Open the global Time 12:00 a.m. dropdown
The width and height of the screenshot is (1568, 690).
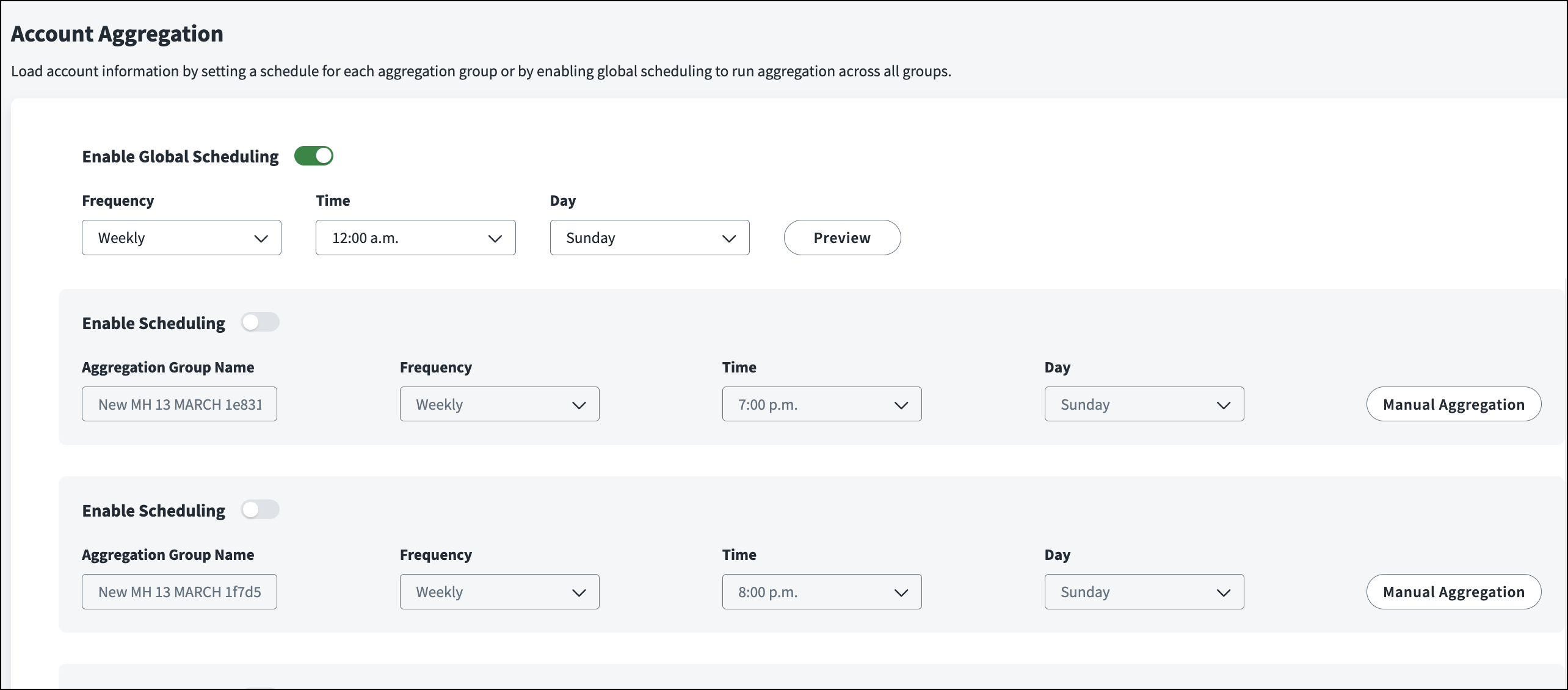click(x=415, y=238)
